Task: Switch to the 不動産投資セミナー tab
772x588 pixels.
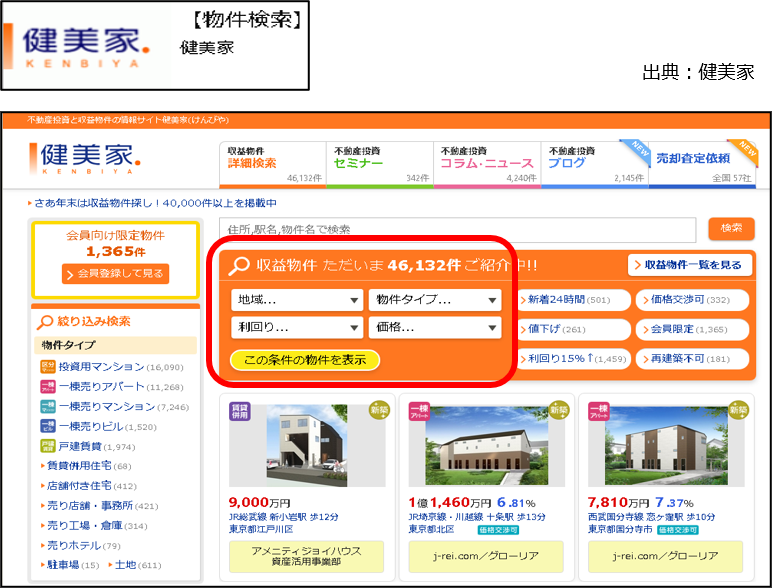Action: [380, 163]
